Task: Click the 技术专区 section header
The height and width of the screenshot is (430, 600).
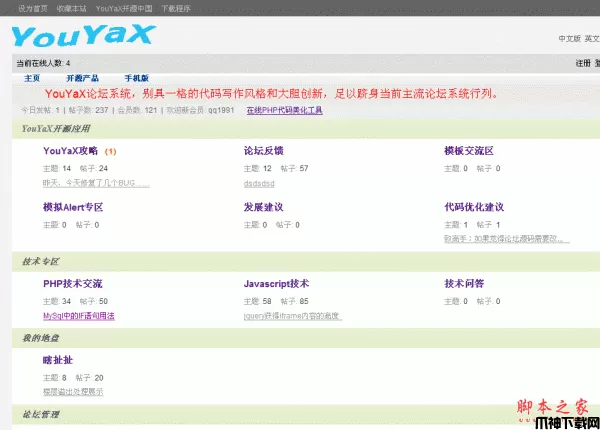Action: [x=41, y=262]
